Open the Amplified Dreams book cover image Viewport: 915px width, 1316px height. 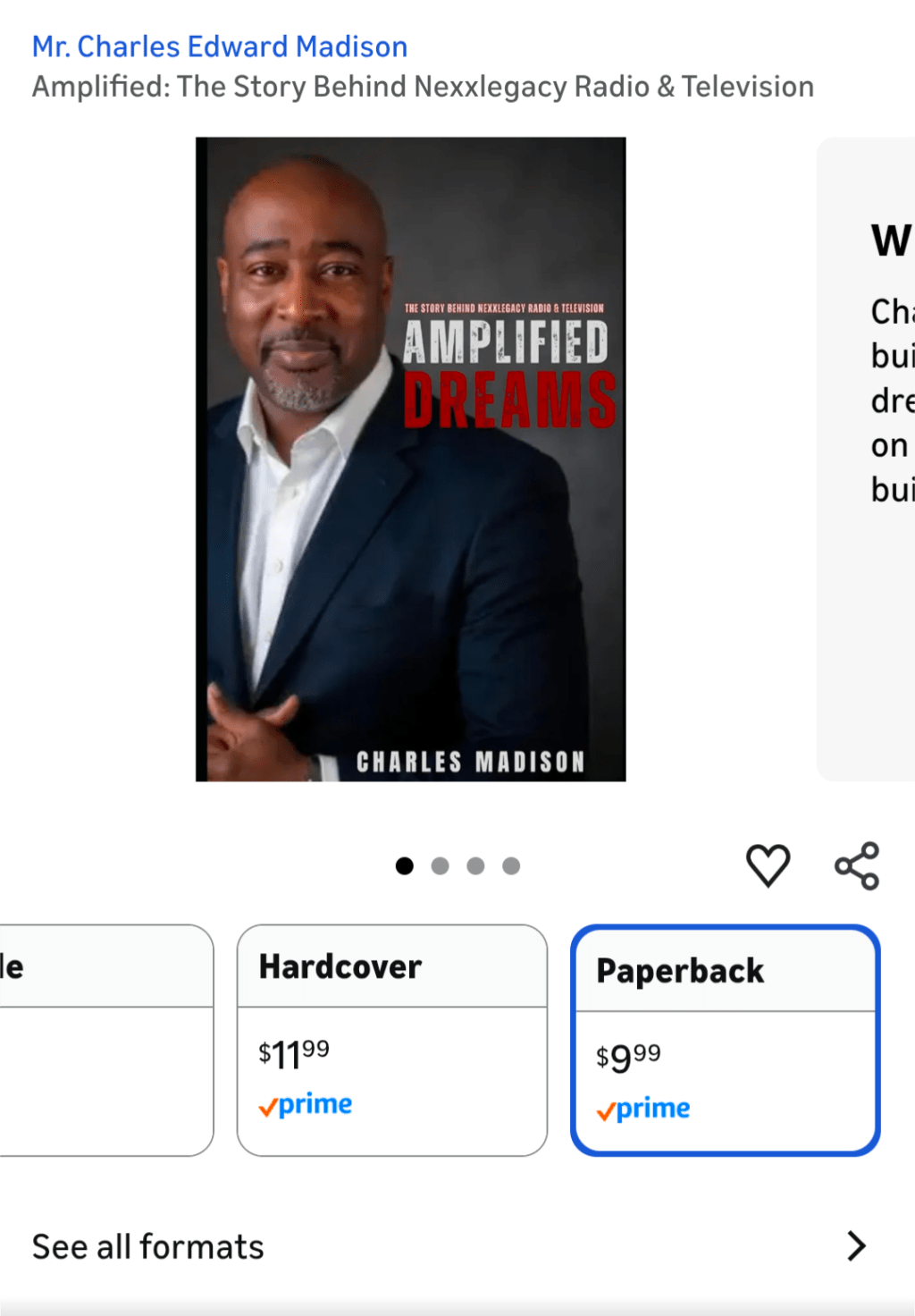[411, 459]
